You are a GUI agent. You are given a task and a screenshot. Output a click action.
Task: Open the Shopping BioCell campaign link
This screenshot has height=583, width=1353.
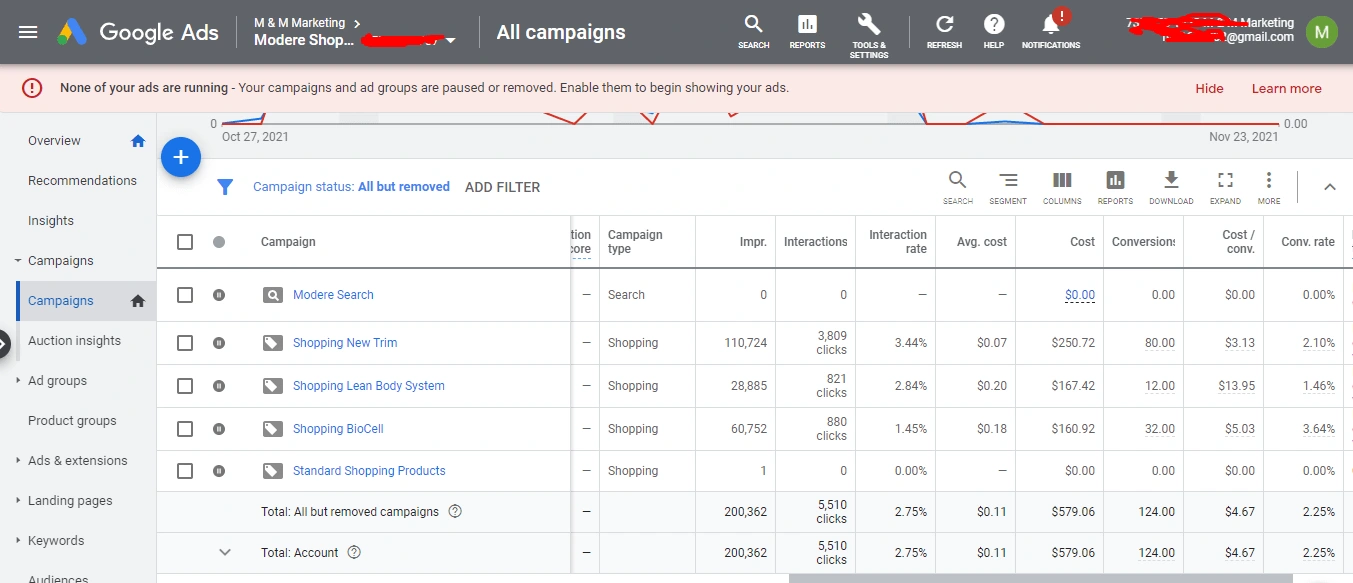click(338, 429)
